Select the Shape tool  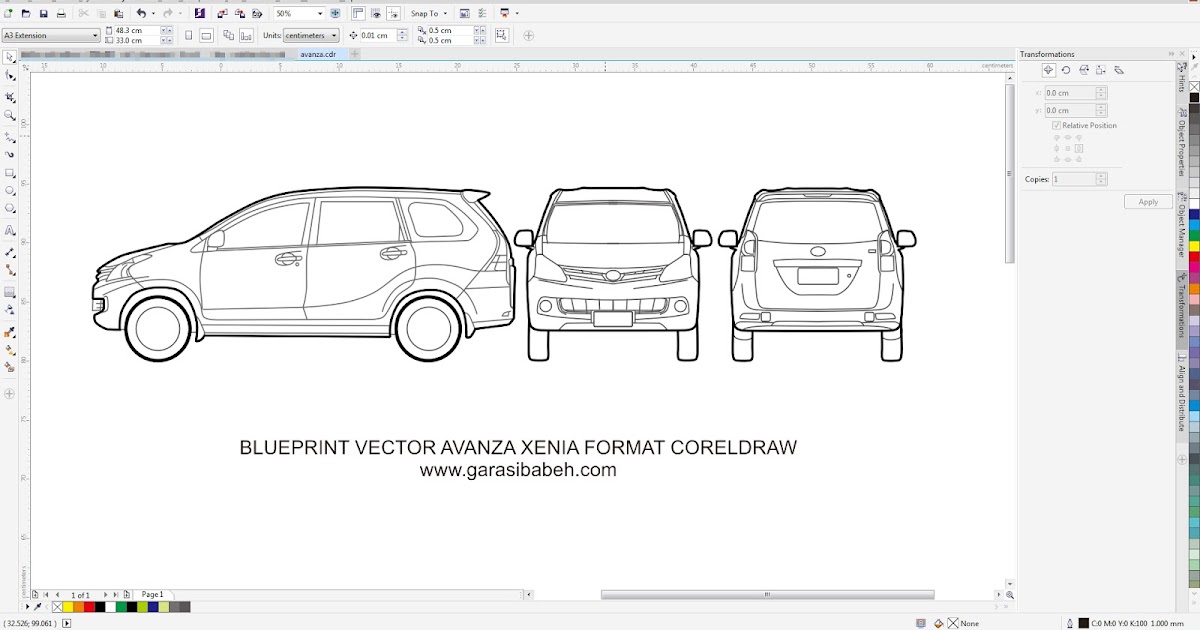point(10,76)
